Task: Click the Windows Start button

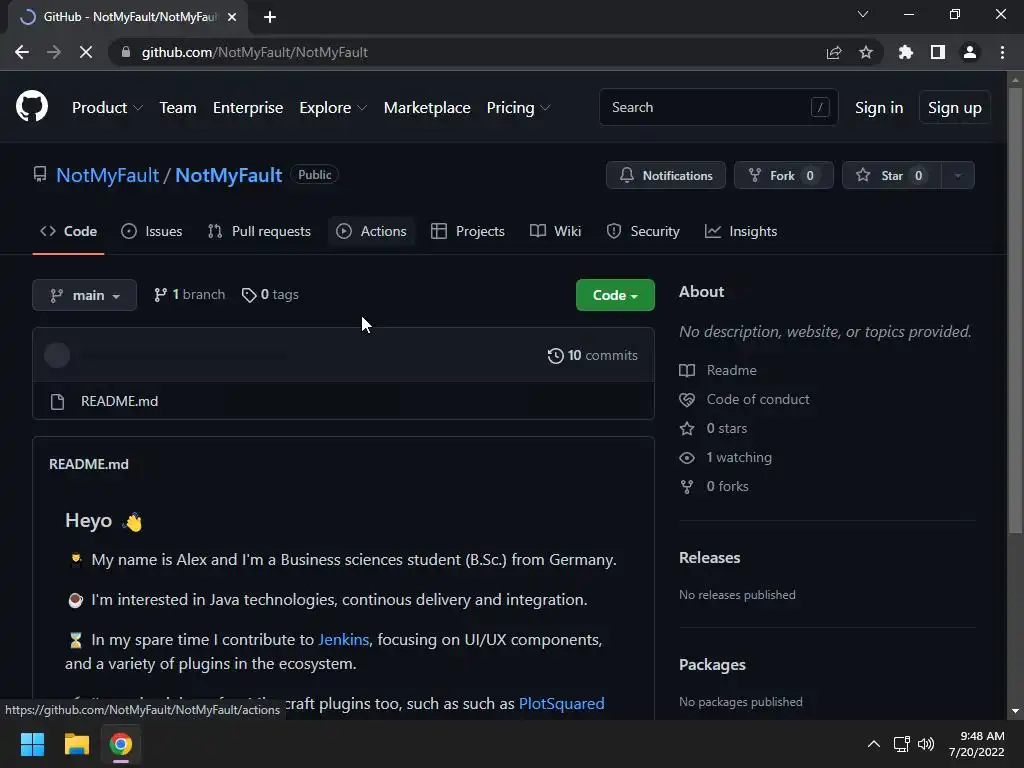Action: coord(32,744)
